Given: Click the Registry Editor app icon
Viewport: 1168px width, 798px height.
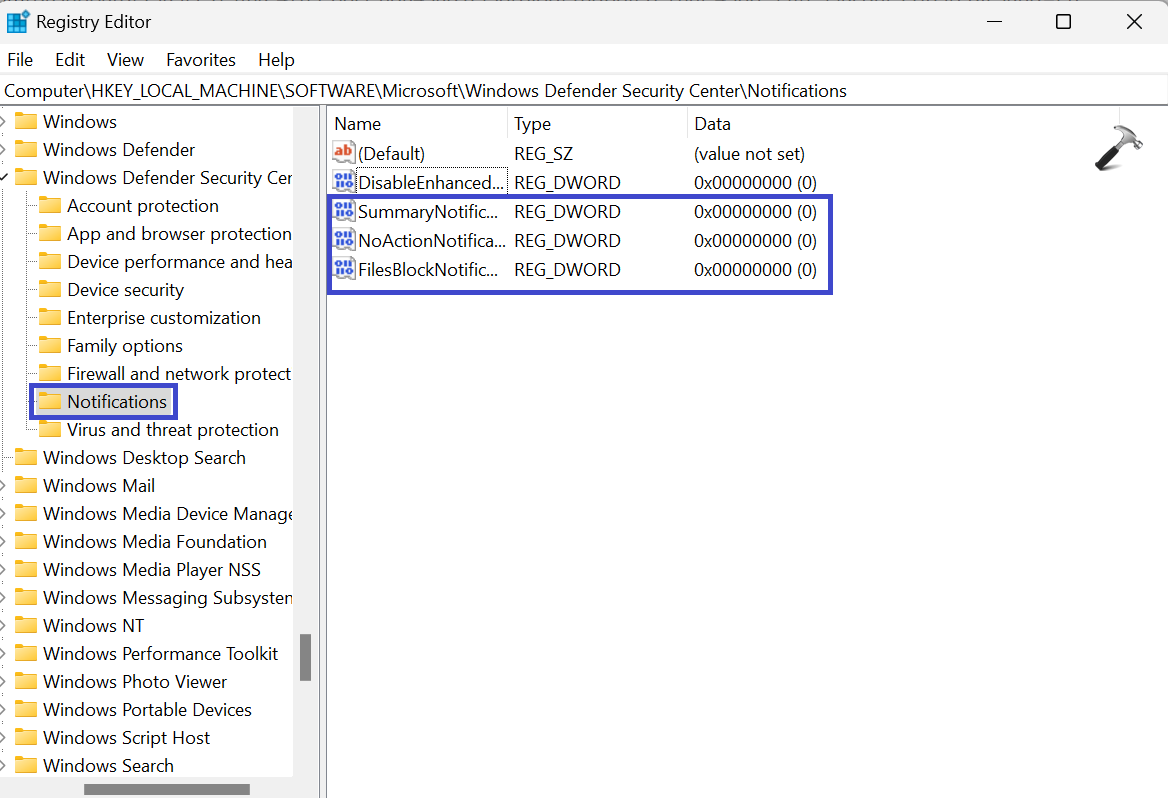Looking at the screenshot, I should [18, 21].
